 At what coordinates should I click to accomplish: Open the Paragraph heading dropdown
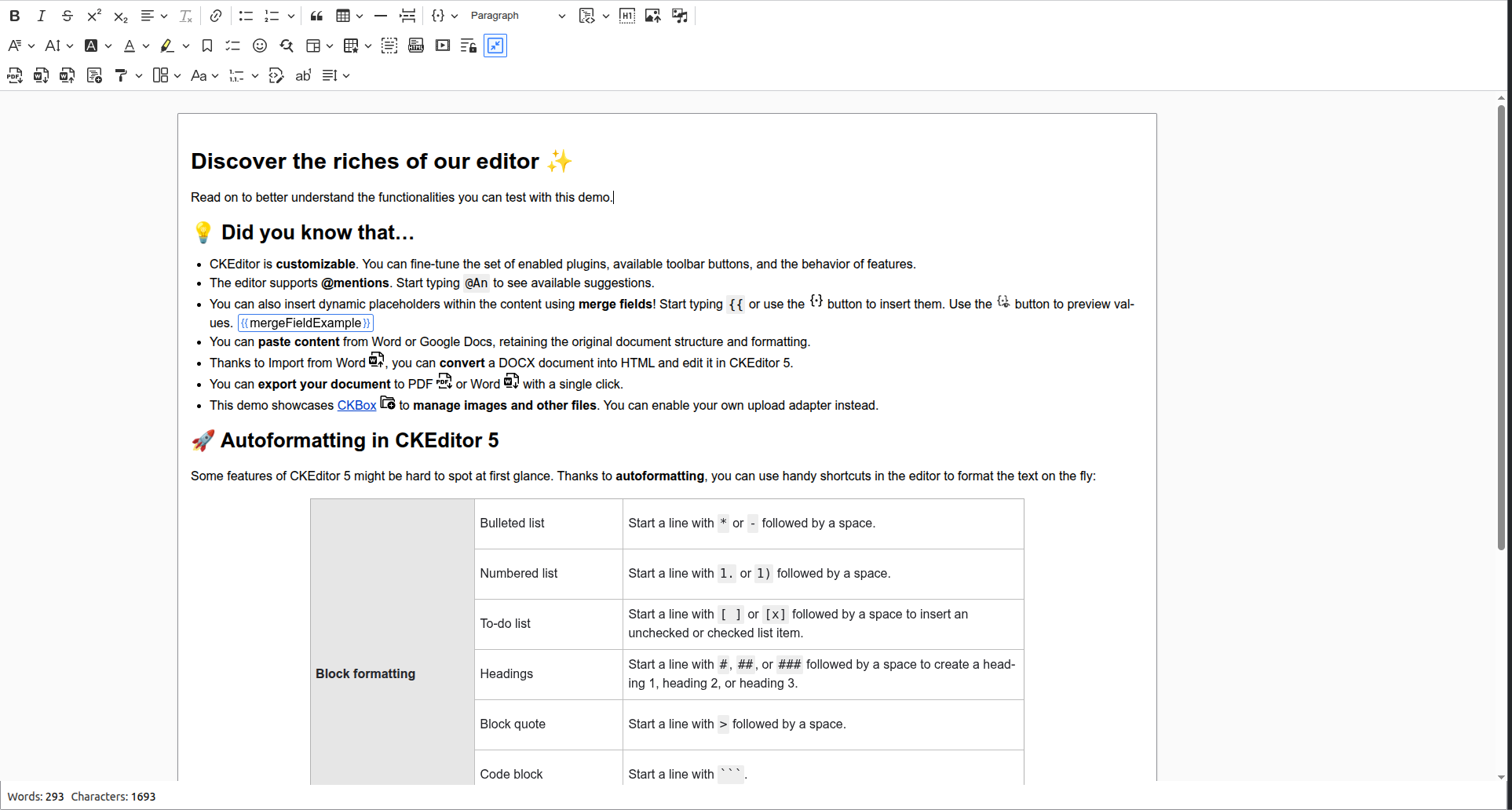517,16
